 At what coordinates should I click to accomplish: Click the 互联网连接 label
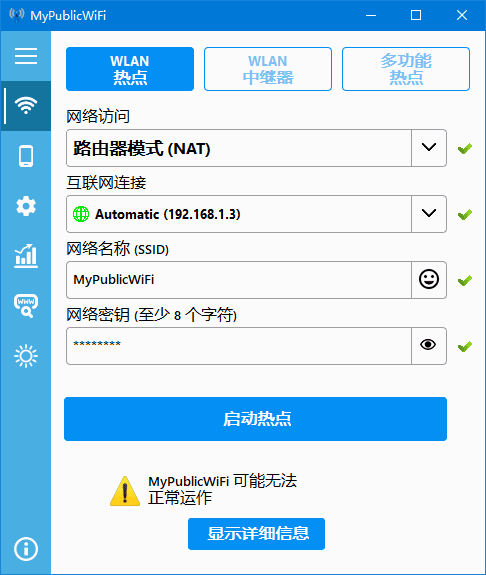106,182
